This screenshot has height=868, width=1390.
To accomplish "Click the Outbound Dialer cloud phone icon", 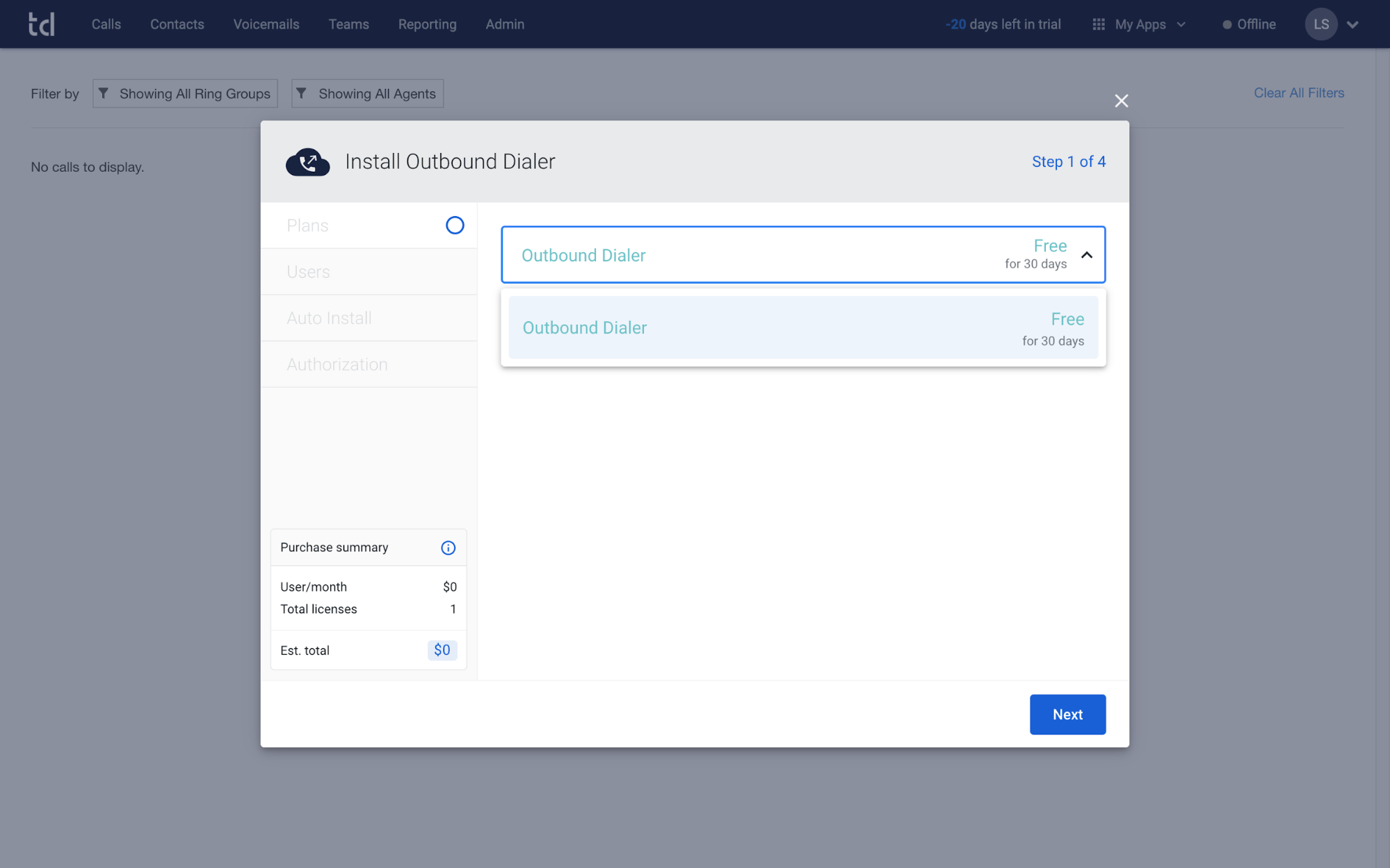I will coord(307,162).
